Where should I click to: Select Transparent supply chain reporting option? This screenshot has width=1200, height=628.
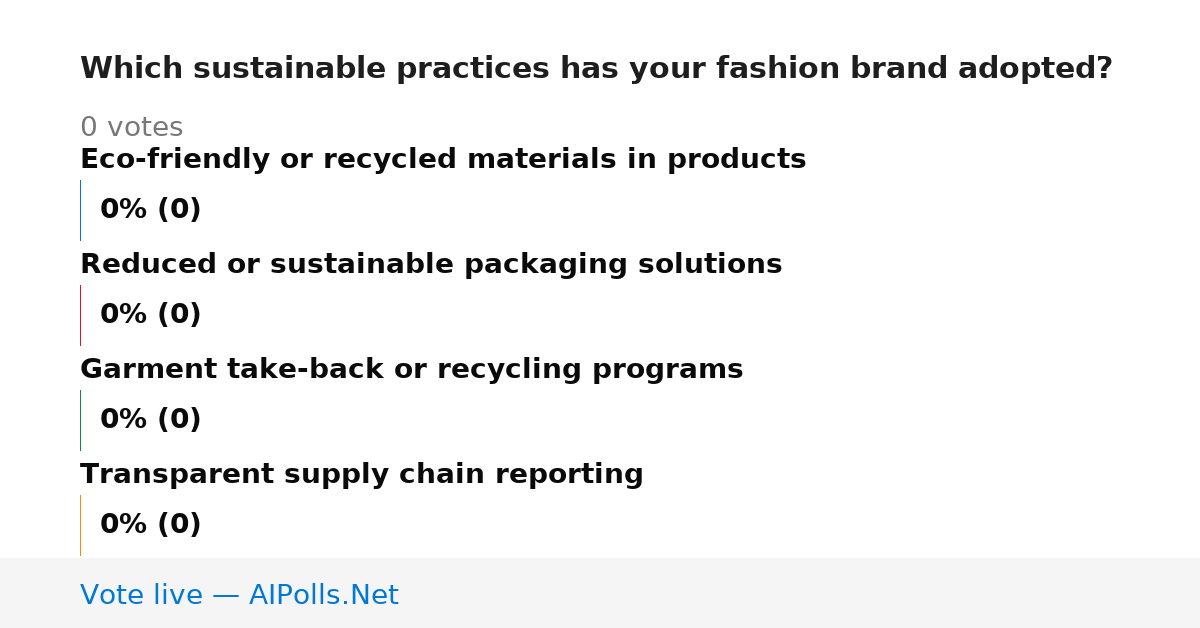click(x=362, y=475)
